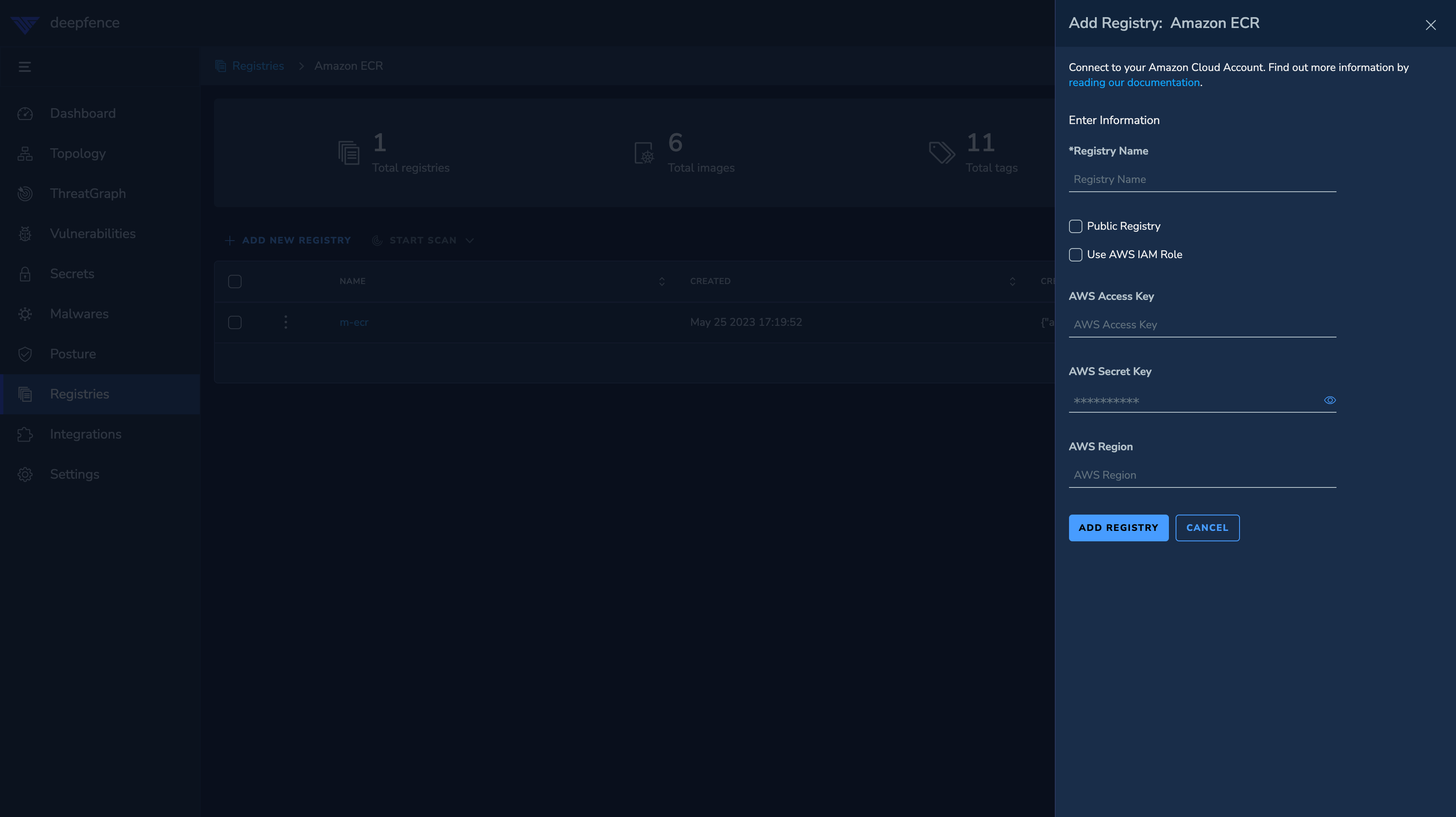Show the AWS Secret Key with eye icon
This screenshot has width=1456, height=817.
click(x=1330, y=400)
